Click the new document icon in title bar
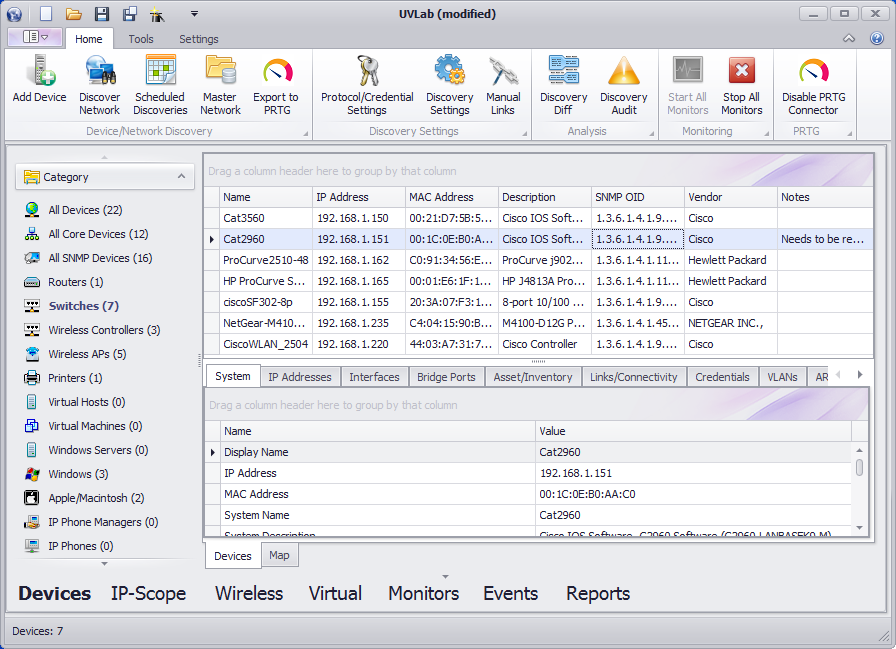 [46, 14]
